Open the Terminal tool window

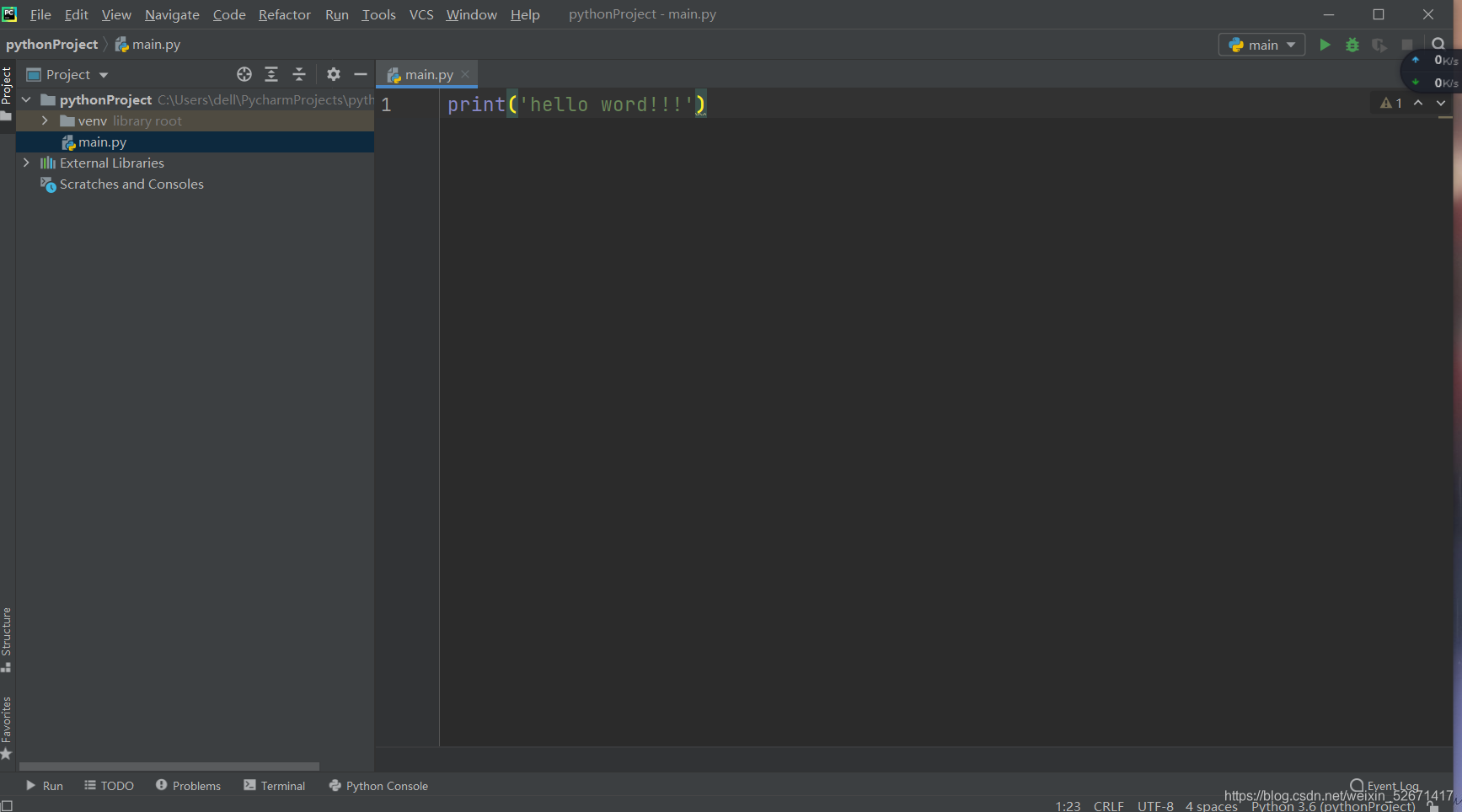(275, 786)
